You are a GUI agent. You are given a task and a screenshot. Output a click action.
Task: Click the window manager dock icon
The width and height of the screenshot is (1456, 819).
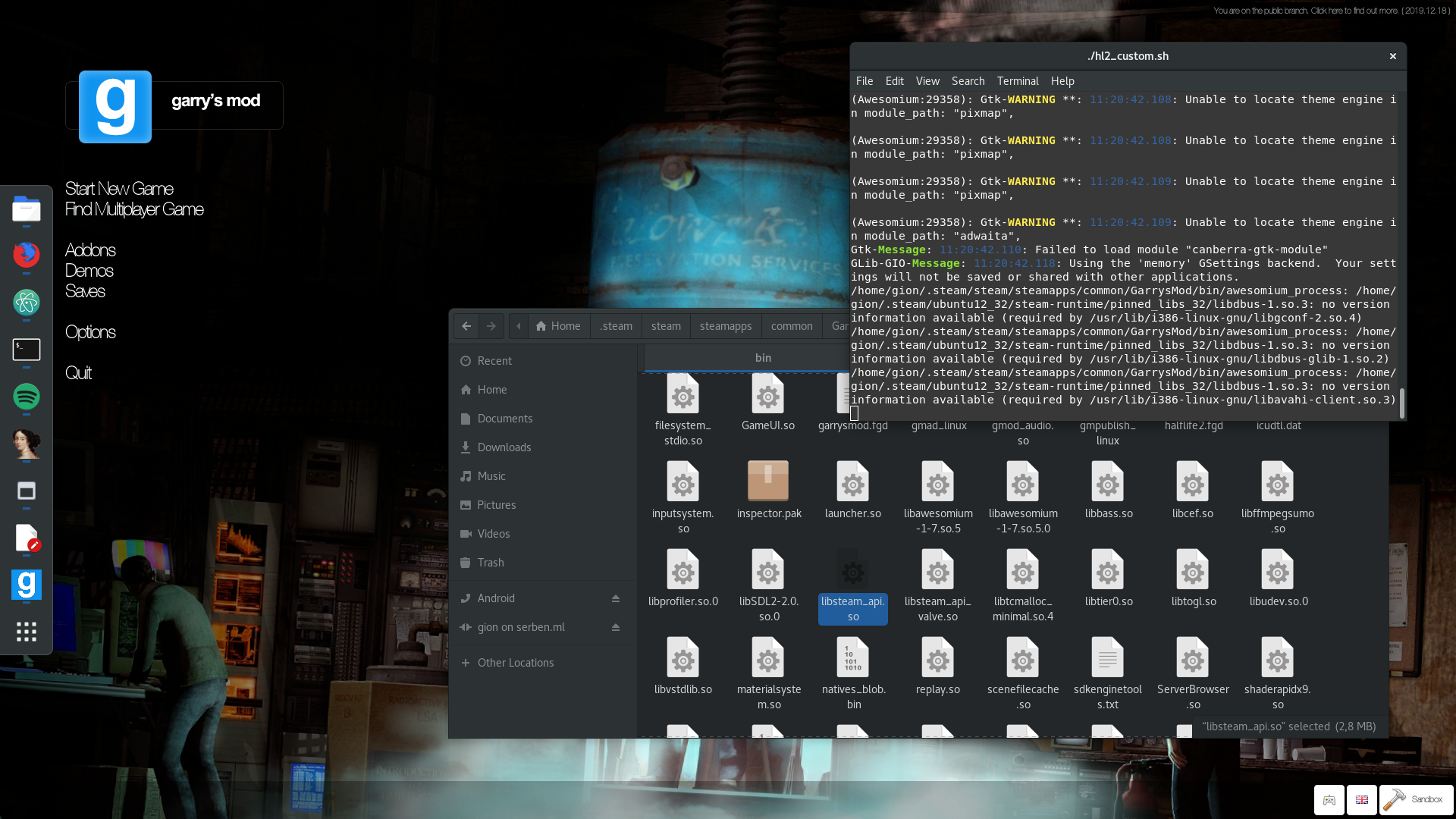coord(26,491)
